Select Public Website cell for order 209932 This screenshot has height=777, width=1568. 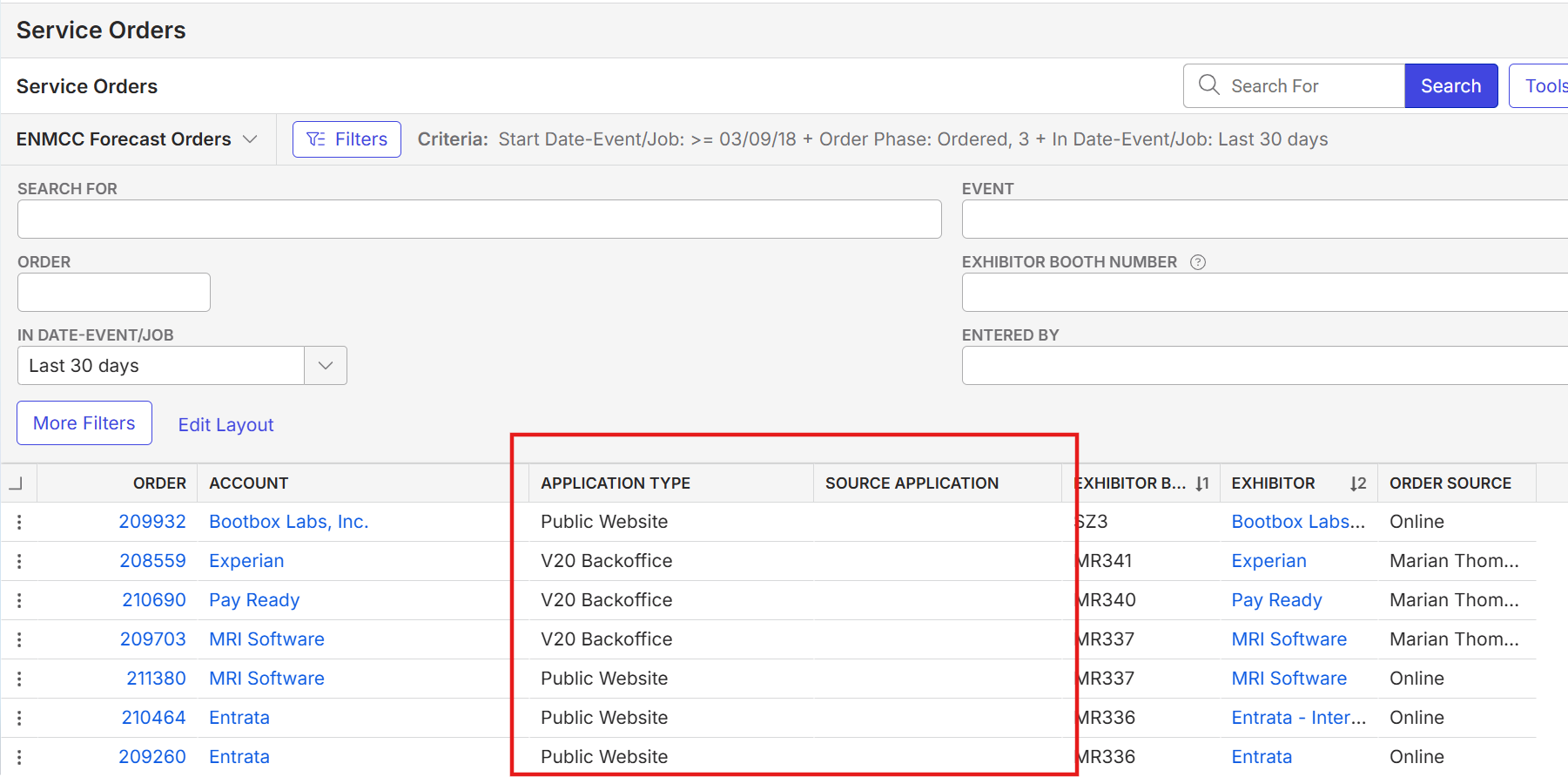604,522
